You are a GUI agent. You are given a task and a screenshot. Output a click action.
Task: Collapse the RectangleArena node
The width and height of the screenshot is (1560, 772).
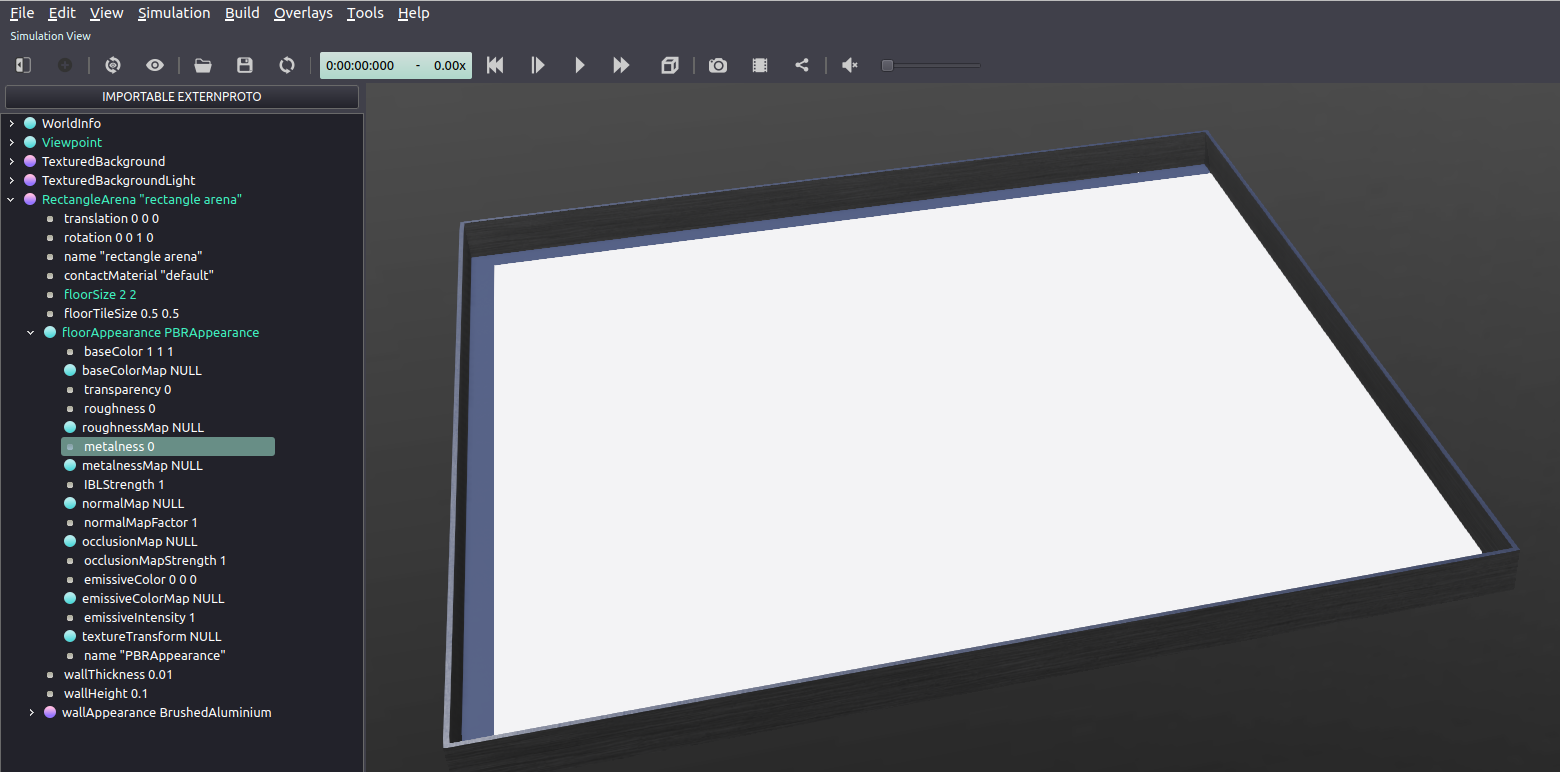[11, 199]
